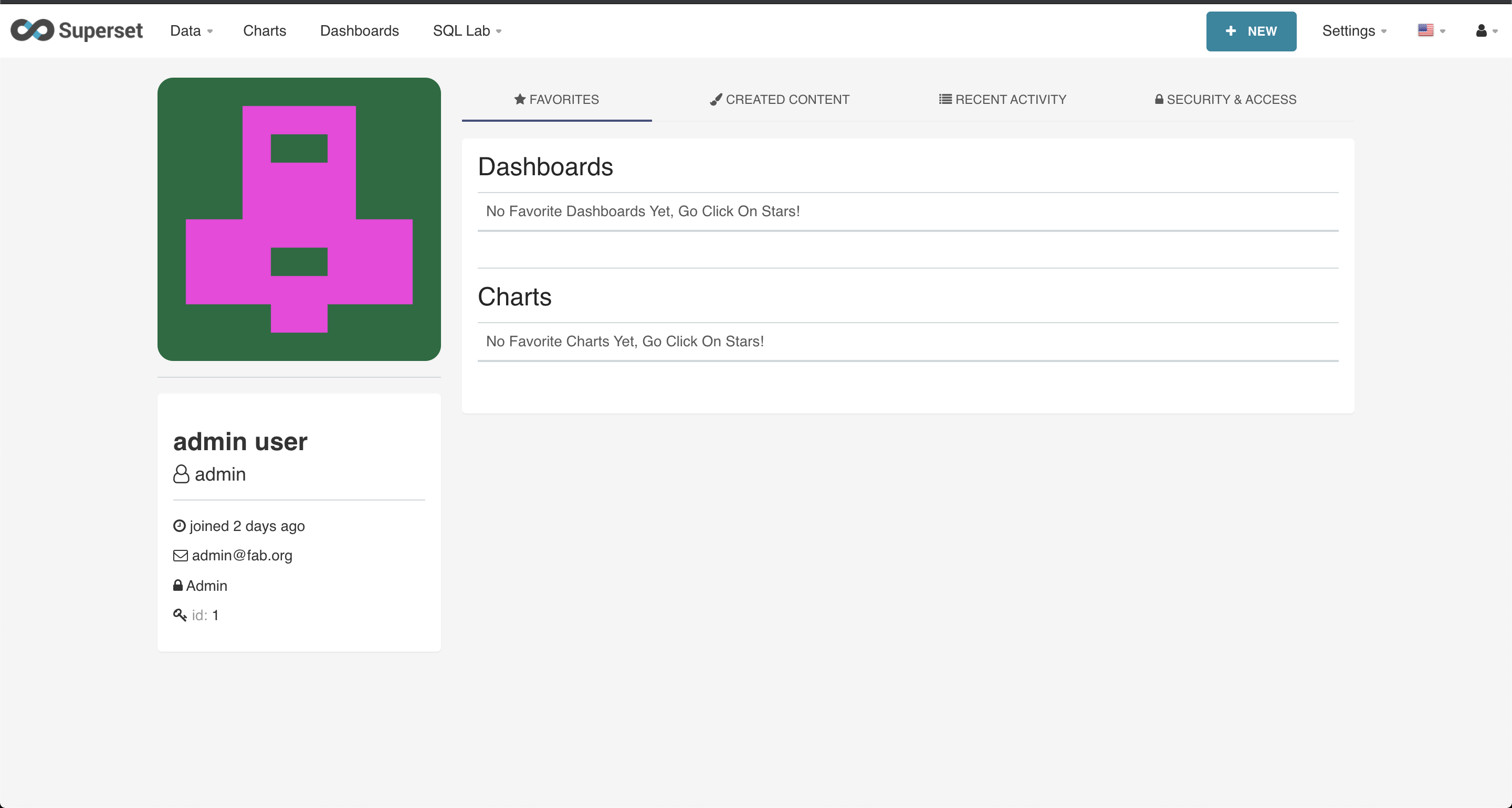
Task: Open the Charts menu item
Action: pos(265,30)
